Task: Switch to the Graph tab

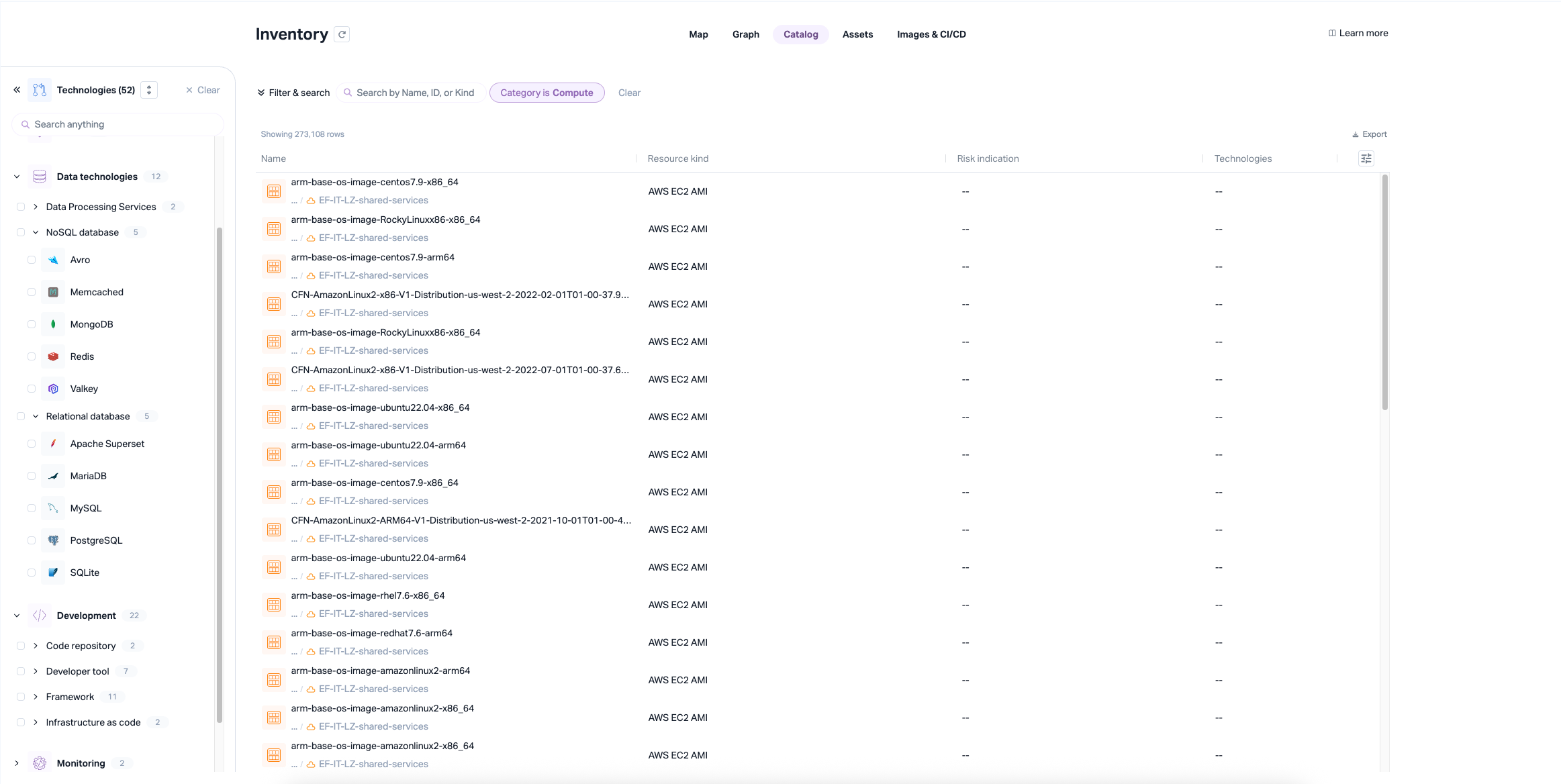Action: (x=745, y=34)
